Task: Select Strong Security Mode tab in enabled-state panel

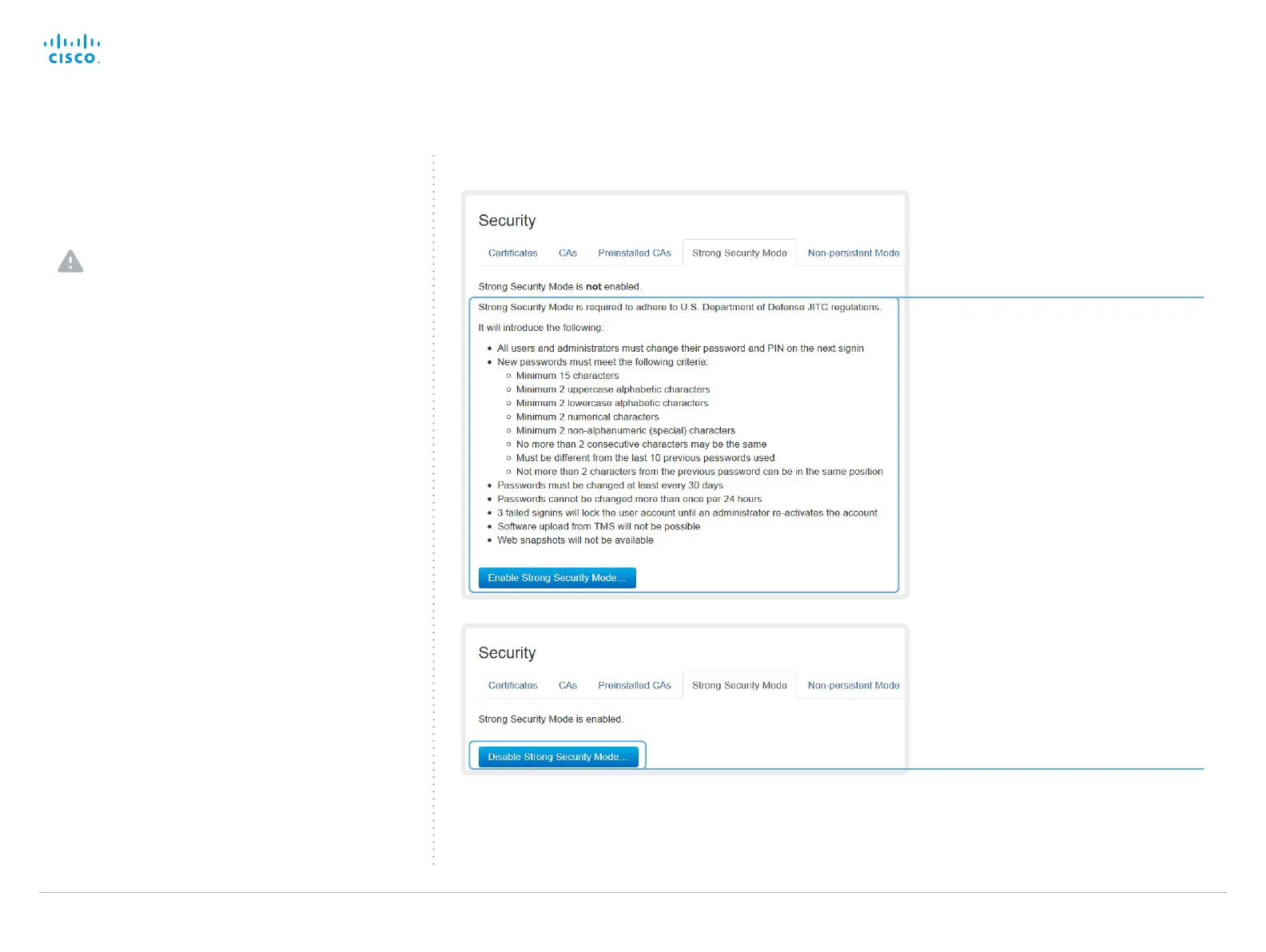Action: (739, 686)
